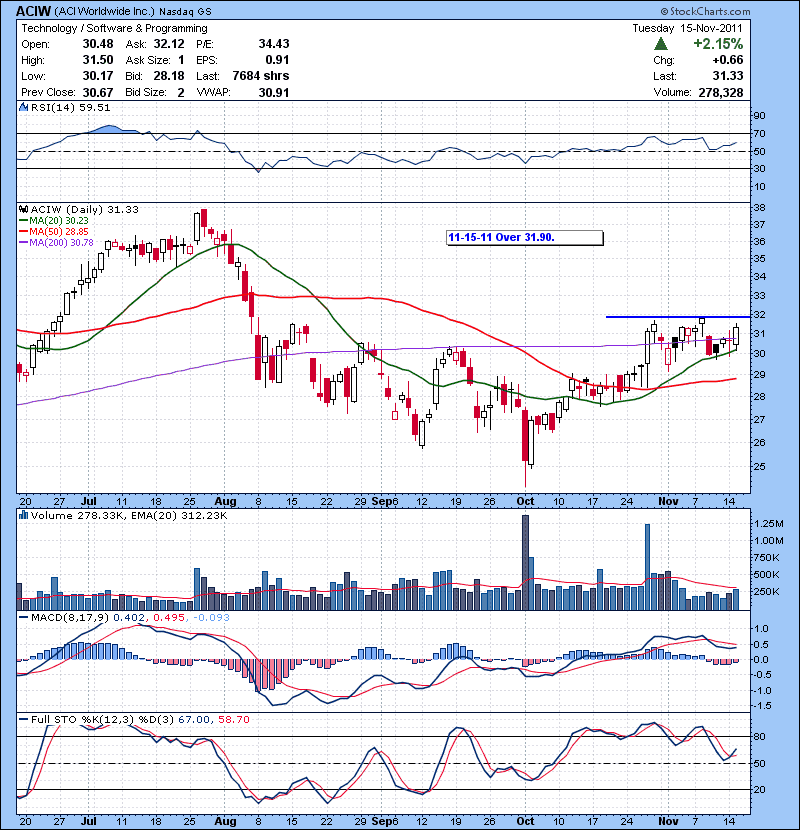Click the Ask Size value 1
The height and width of the screenshot is (830, 800).
click(182, 60)
